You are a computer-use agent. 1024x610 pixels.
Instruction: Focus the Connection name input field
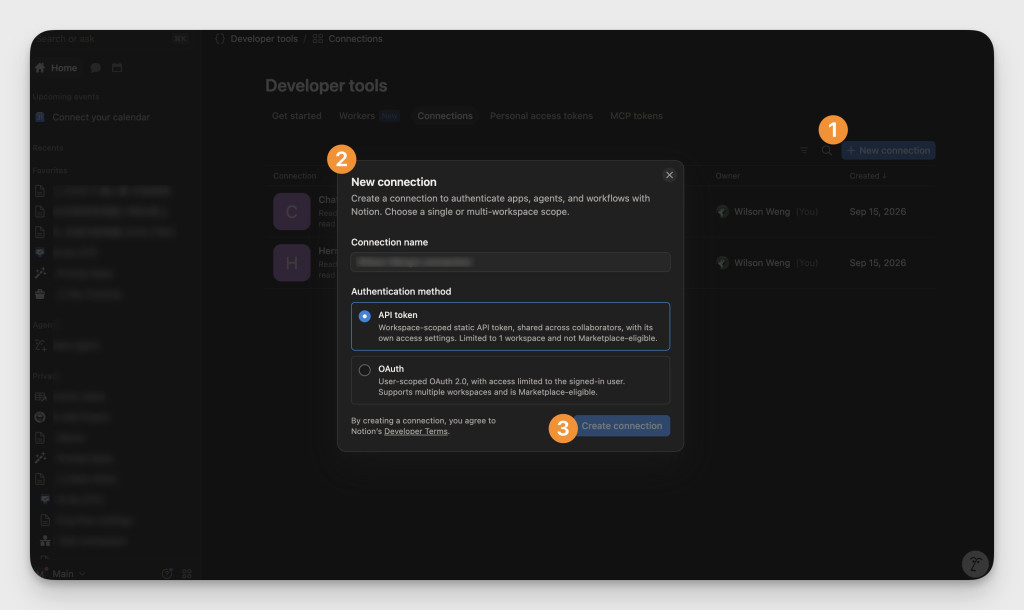[x=510, y=262]
